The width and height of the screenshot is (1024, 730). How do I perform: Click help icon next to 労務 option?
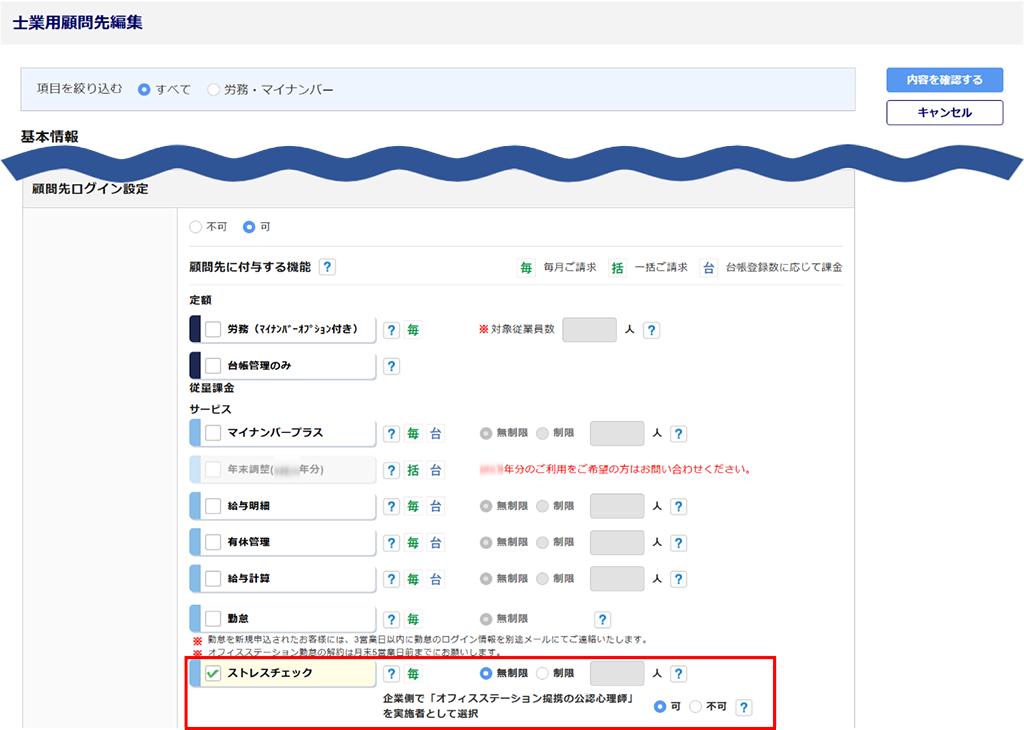391,330
